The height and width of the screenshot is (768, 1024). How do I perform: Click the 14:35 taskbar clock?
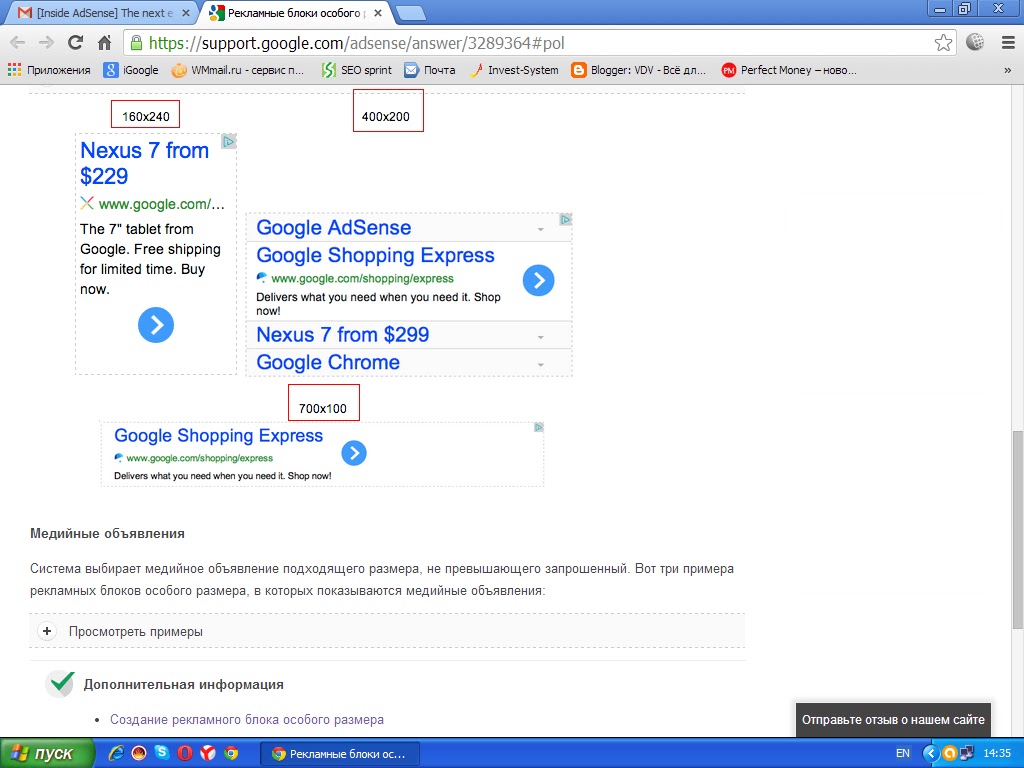997,753
